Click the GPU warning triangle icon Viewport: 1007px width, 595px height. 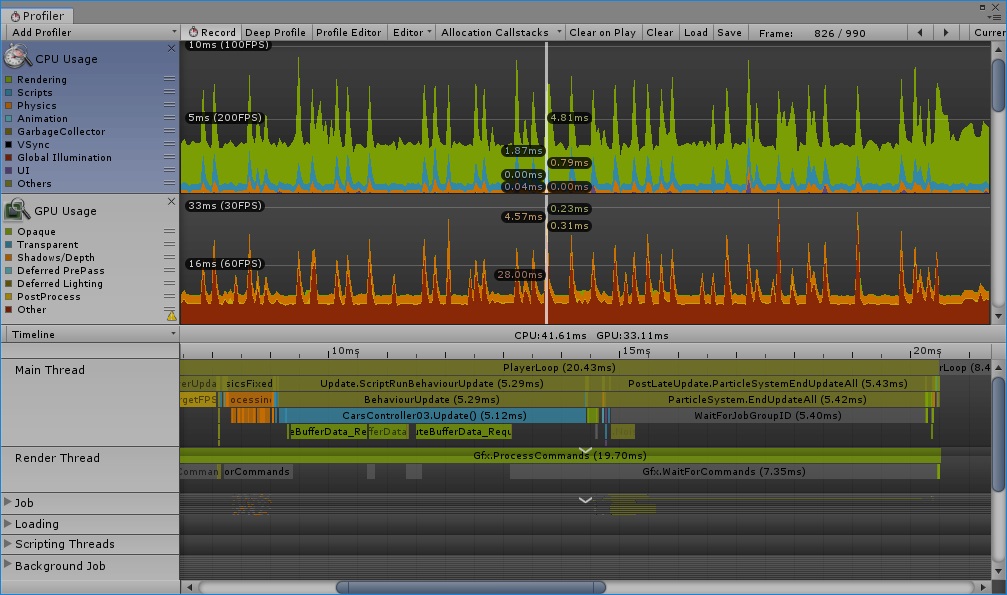(170, 315)
